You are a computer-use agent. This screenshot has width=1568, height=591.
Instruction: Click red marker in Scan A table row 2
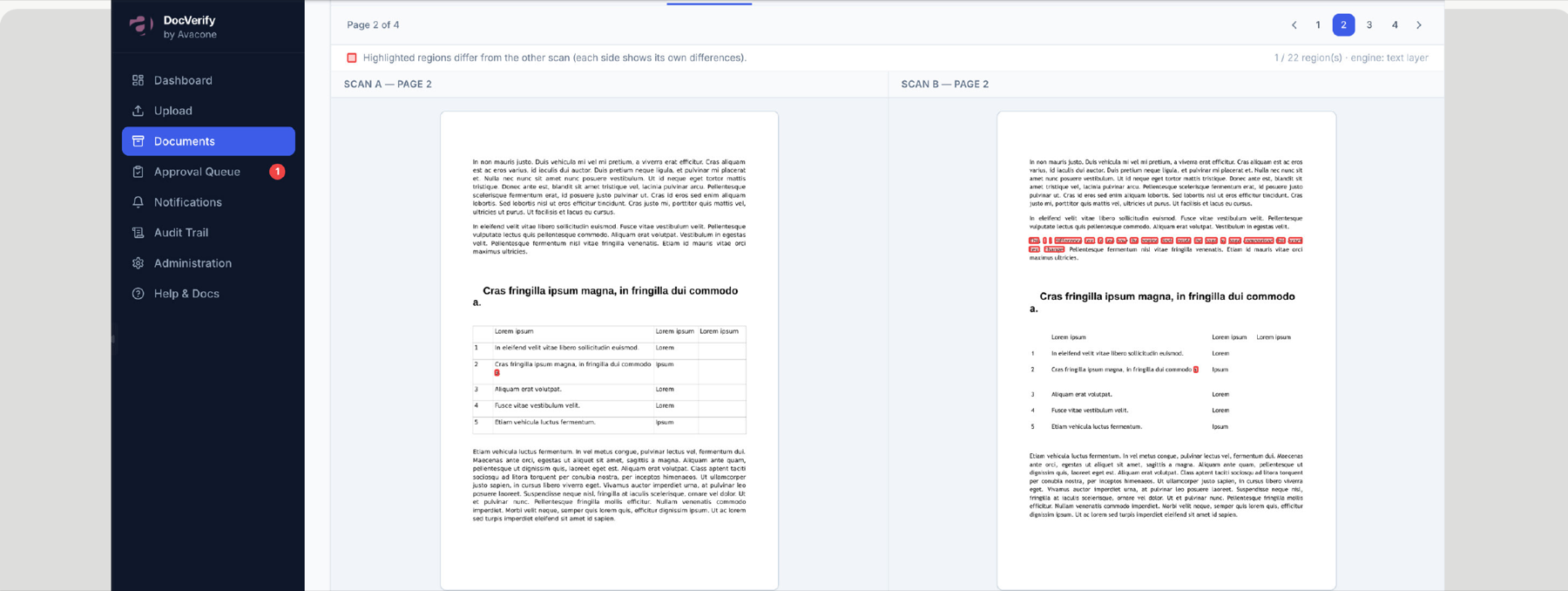point(497,373)
